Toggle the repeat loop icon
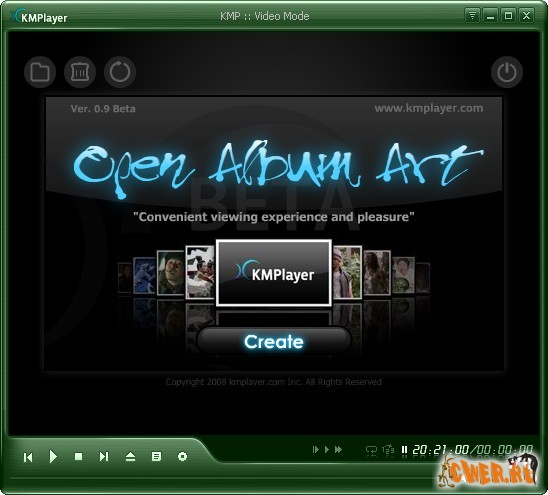Viewport: 548px width, 495px height. 371,450
